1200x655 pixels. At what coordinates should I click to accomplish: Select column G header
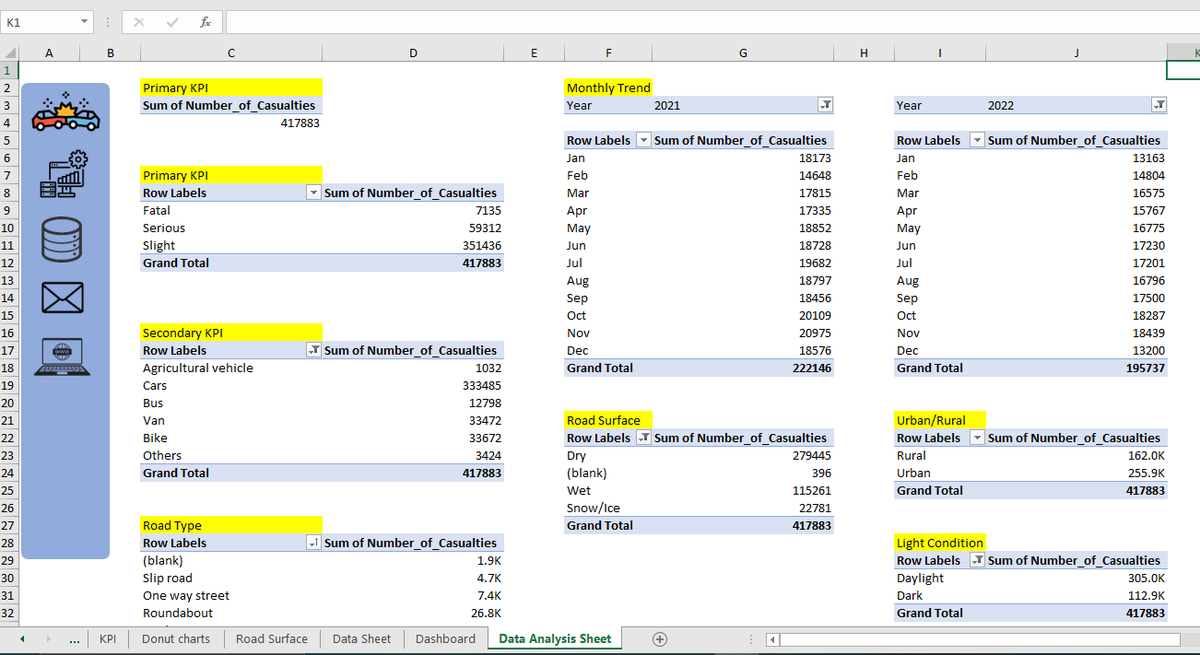point(742,52)
